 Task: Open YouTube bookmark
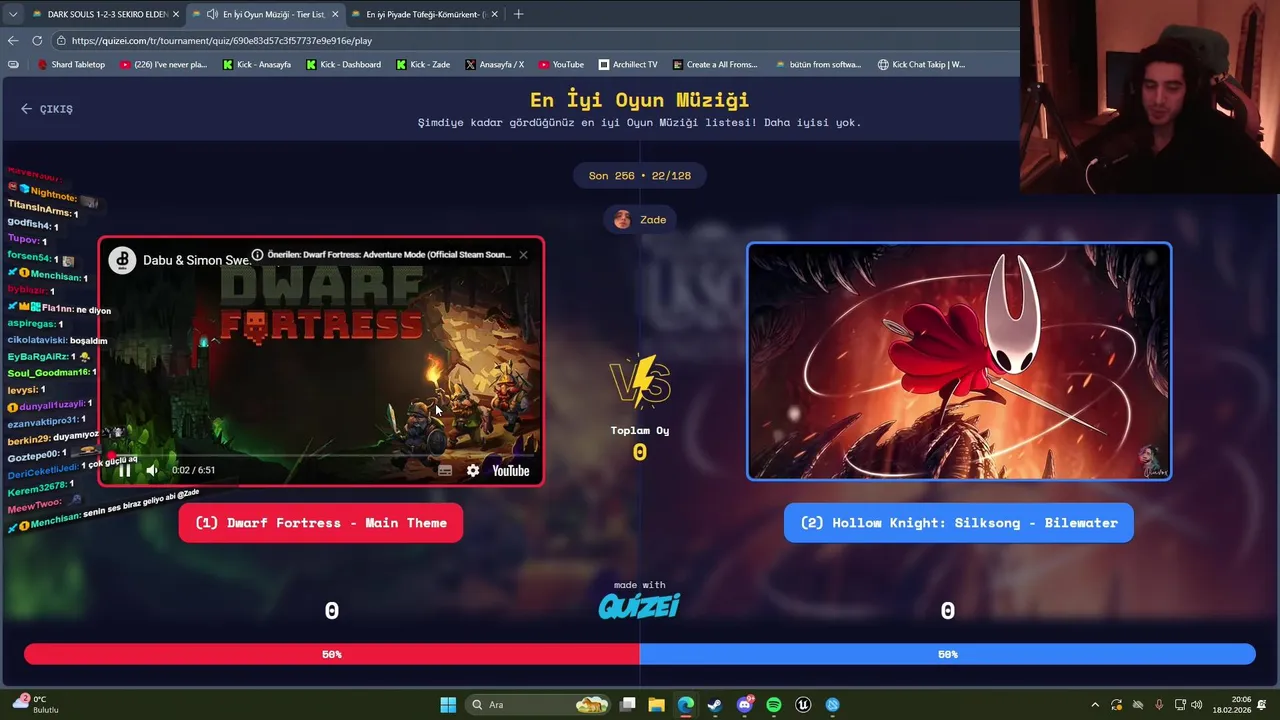(x=561, y=65)
